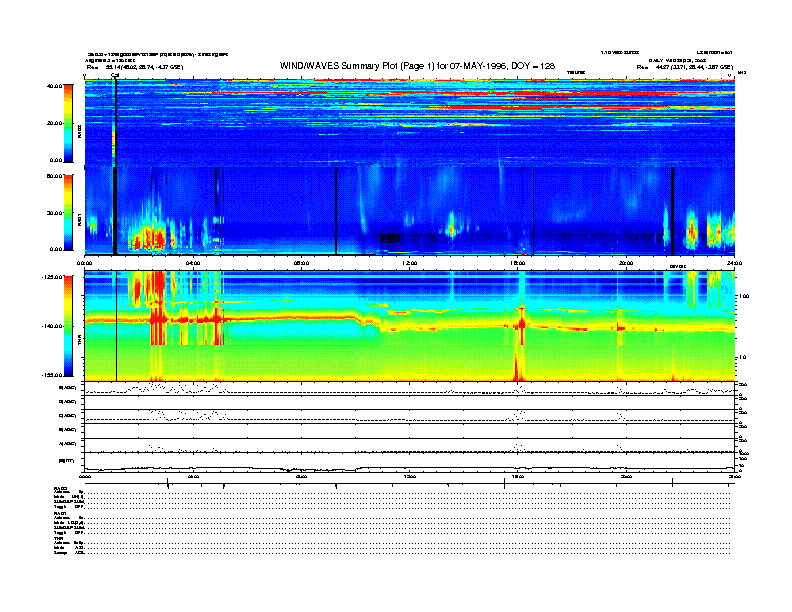The image size is (792, 612).
Task: Click the RAD1 color scale bar
Action: (68, 212)
